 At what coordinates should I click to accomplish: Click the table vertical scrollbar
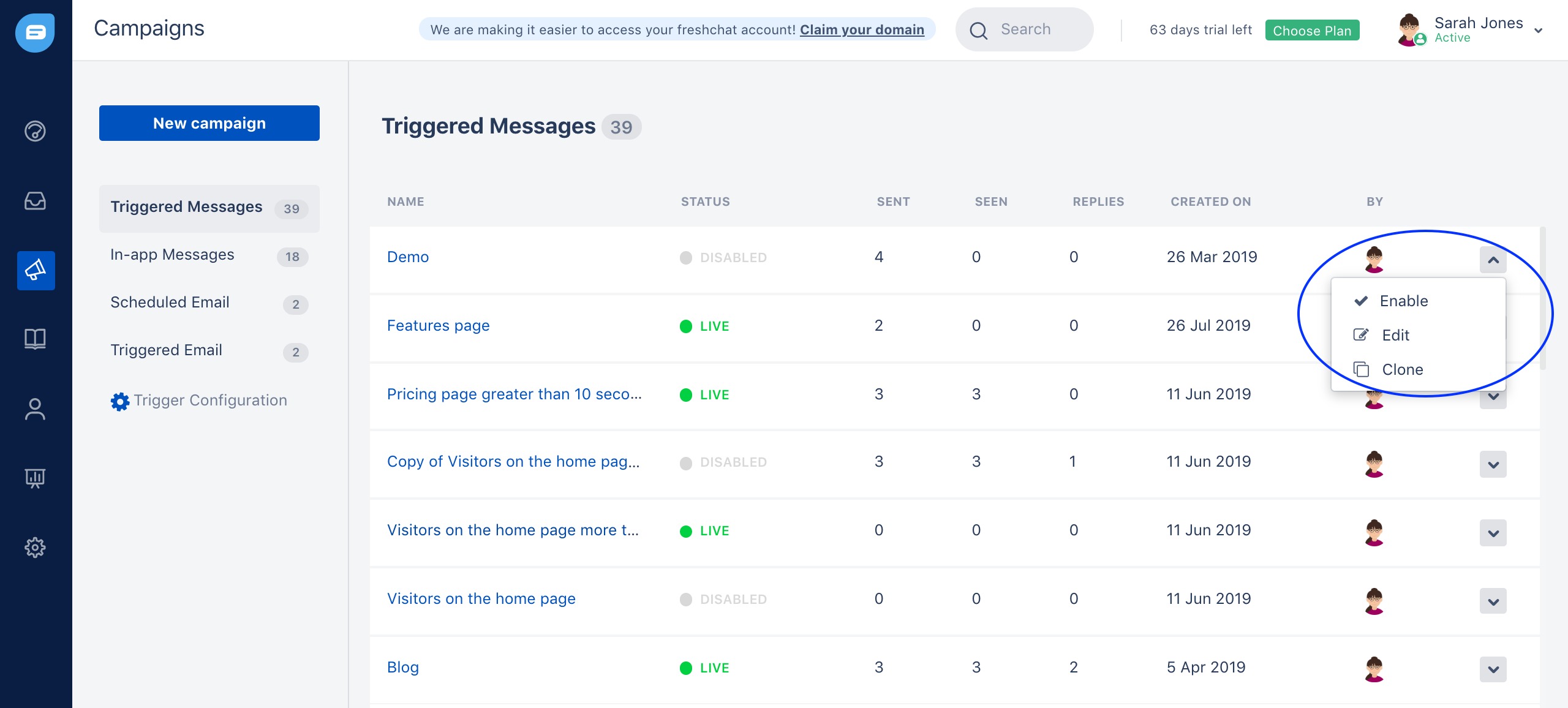1543,298
